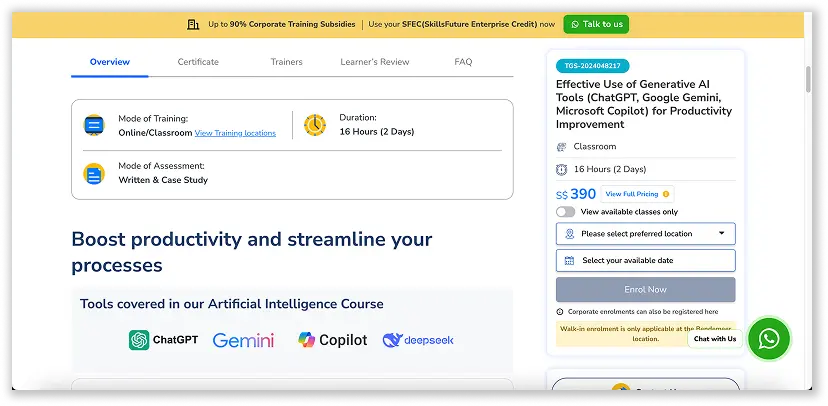Click the Boost productivity heading
The image size is (828, 406).
click(x=252, y=252)
